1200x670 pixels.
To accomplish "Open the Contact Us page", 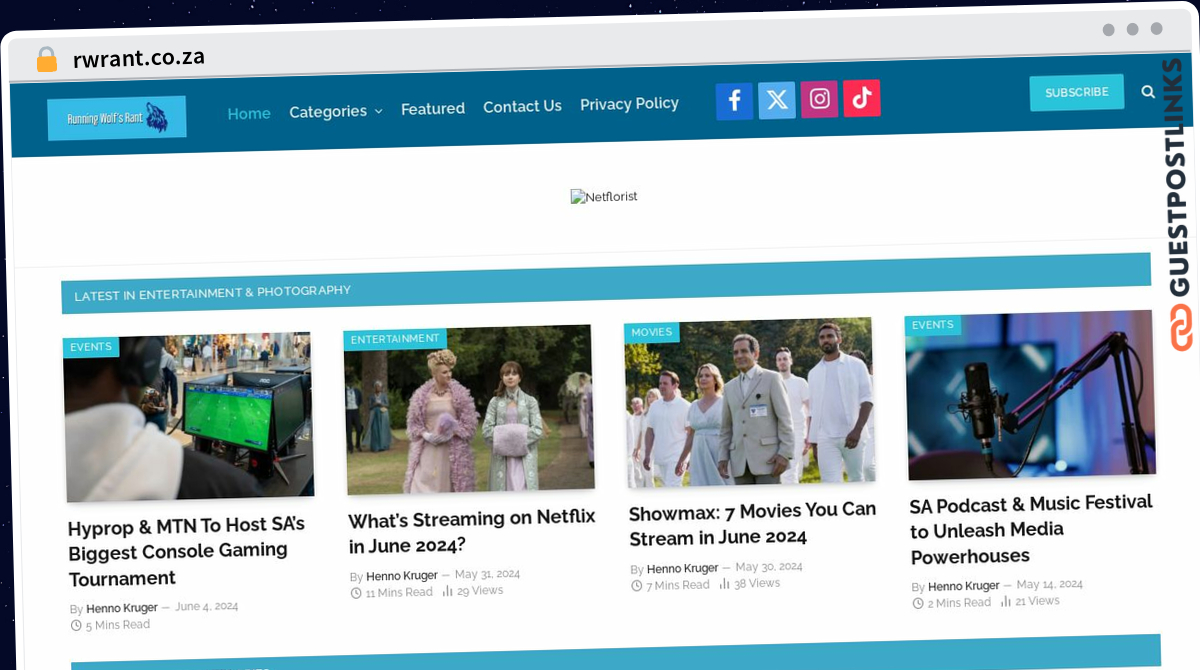I will (x=522, y=106).
